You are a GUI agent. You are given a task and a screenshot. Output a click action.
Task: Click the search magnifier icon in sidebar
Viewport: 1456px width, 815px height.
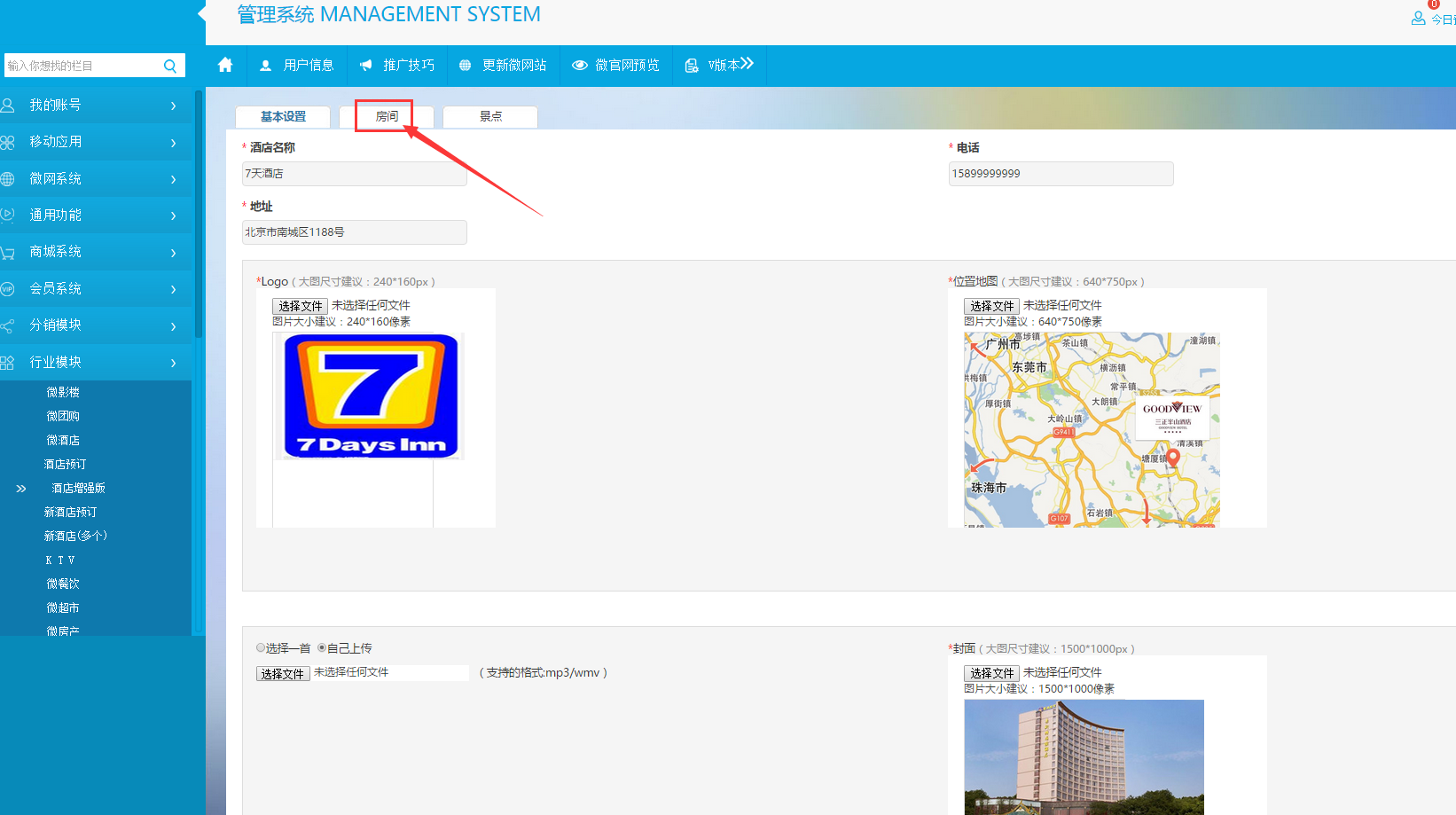[x=170, y=66]
